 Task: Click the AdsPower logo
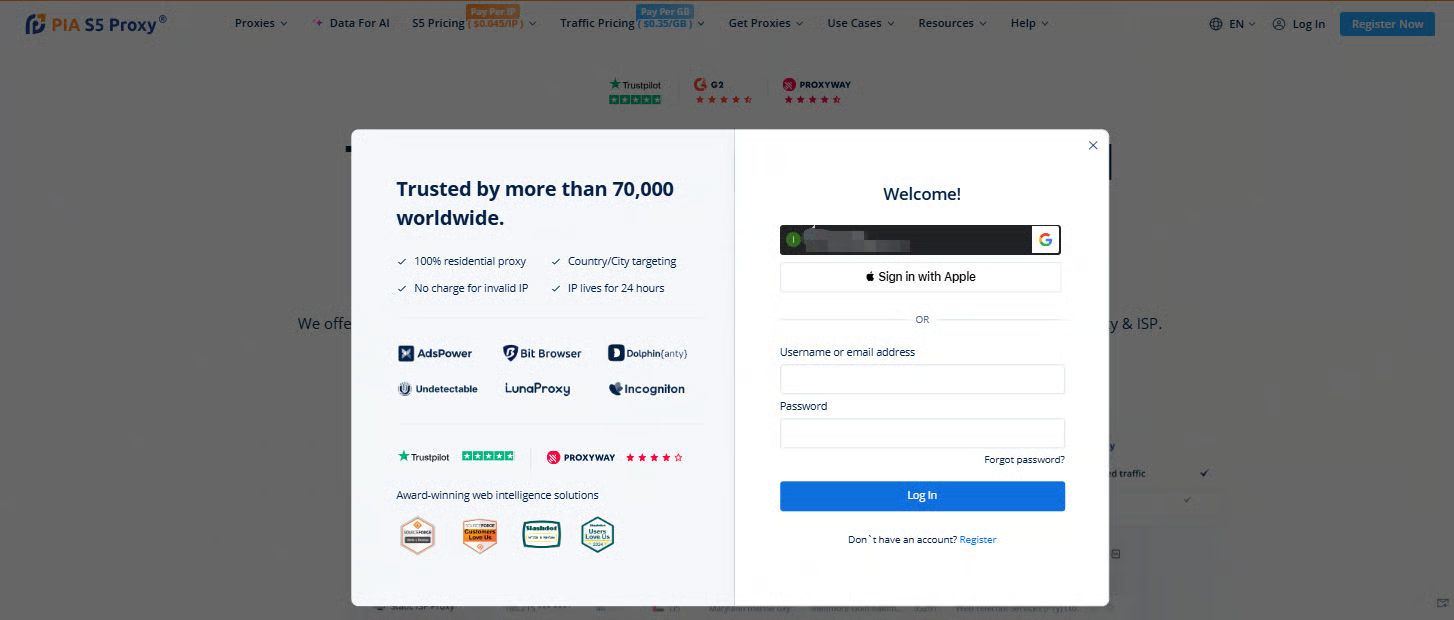coord(435,353)
